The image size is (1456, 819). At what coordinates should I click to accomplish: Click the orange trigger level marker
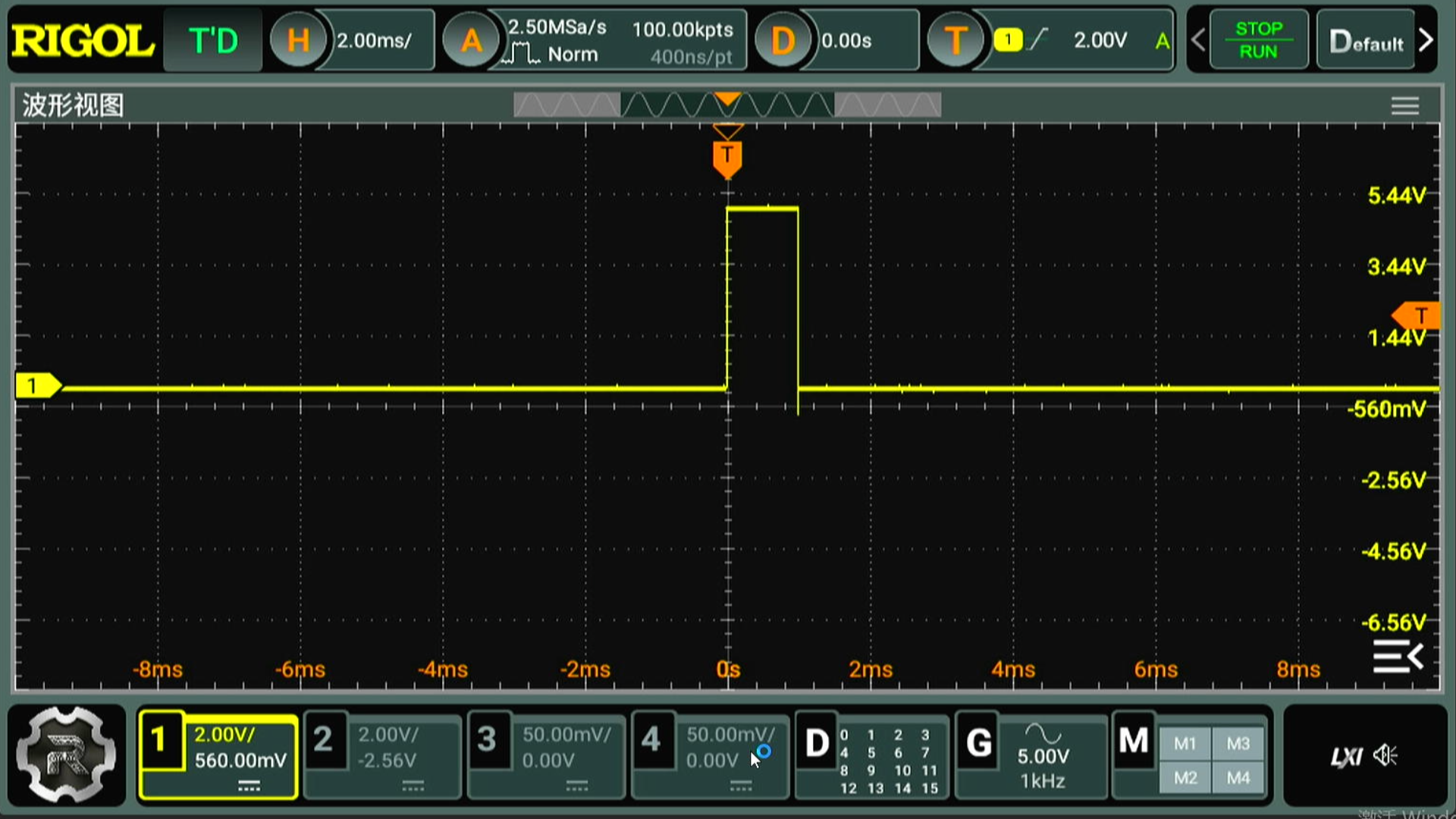1420,315
